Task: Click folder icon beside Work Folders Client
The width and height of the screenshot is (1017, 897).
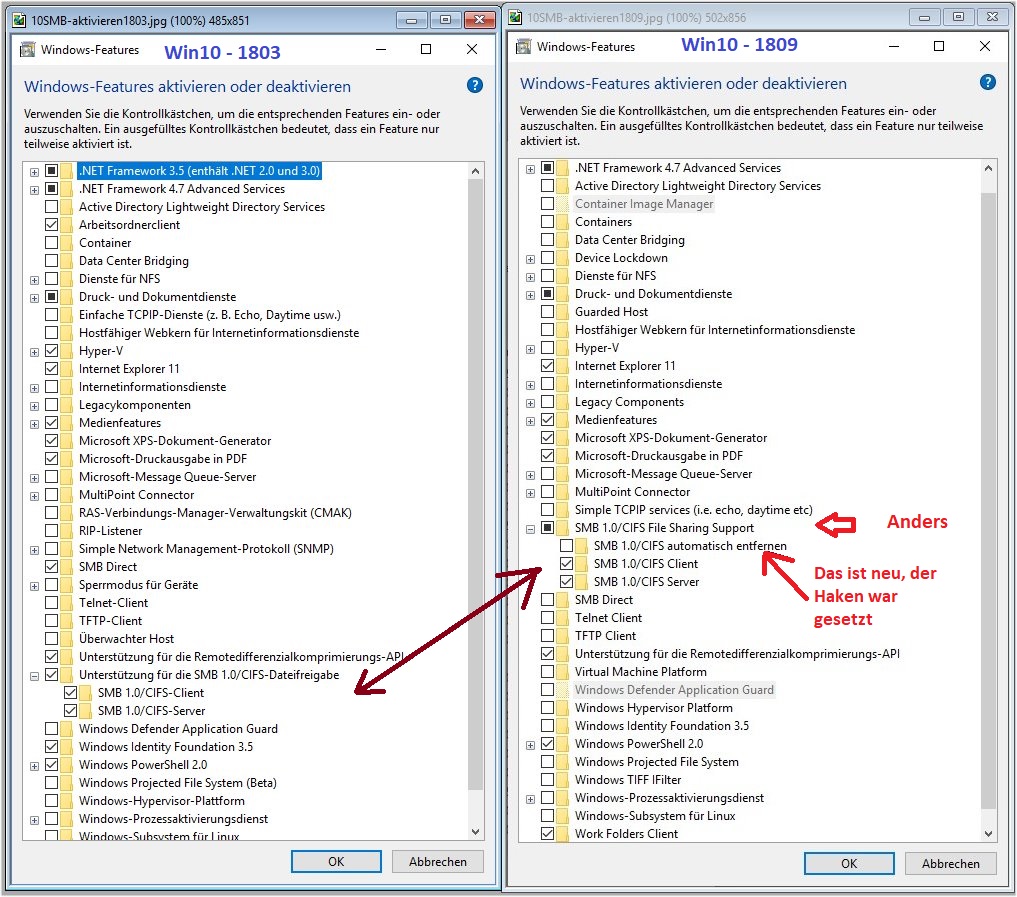Action: pyautogui.click(x=563, y=833)
